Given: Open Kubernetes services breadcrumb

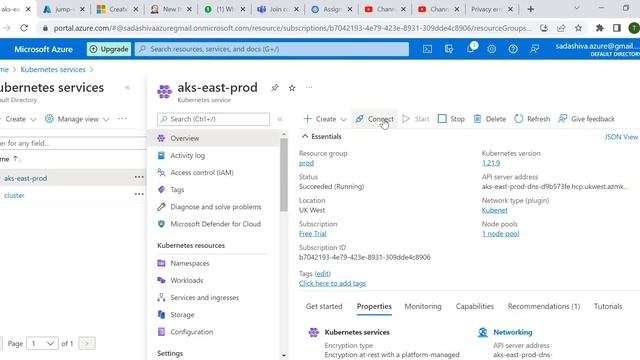Looking at the screenshot, I should click(x=53, y=69).
